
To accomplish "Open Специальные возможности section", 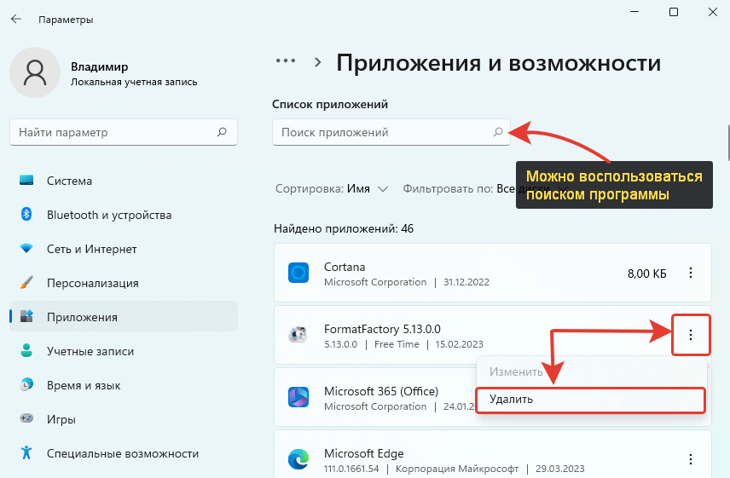I will (123, 453).
